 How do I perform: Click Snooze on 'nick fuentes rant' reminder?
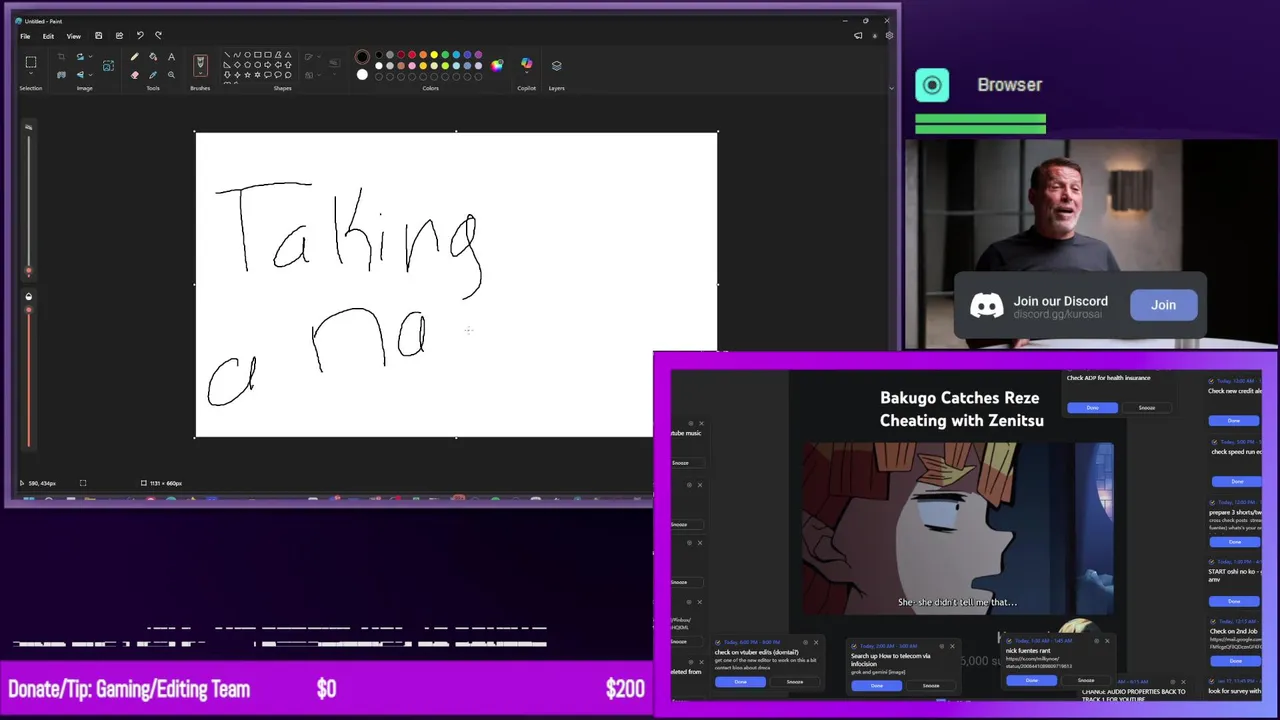tap(1085, 680)
